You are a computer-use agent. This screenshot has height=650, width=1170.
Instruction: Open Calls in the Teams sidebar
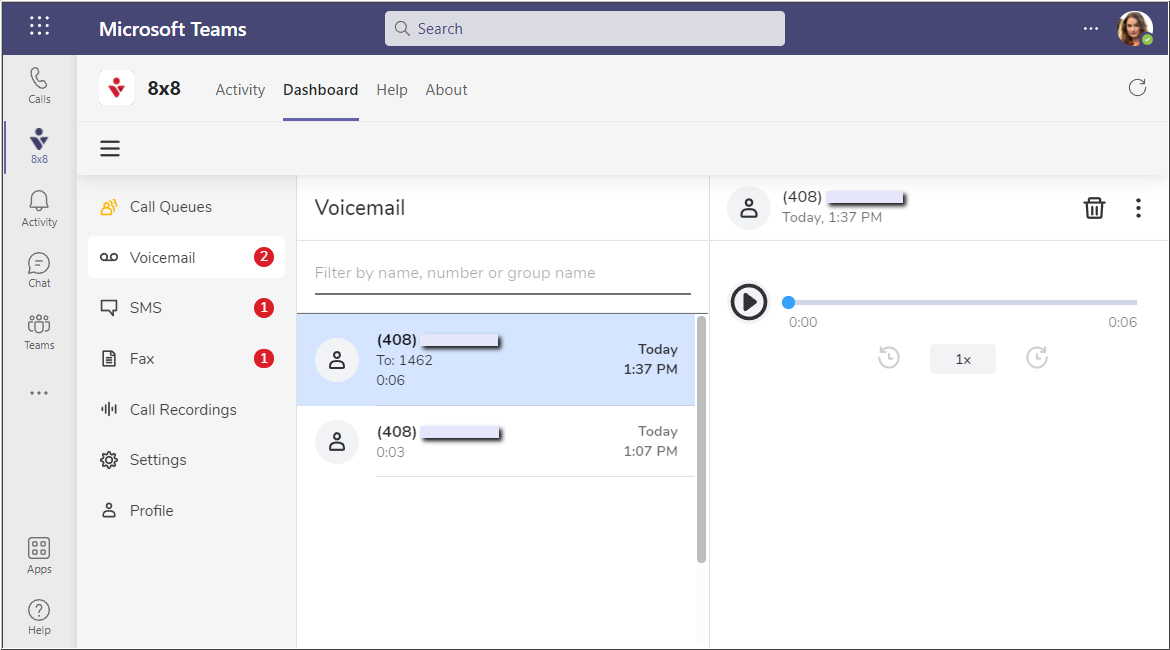(39, 85)
